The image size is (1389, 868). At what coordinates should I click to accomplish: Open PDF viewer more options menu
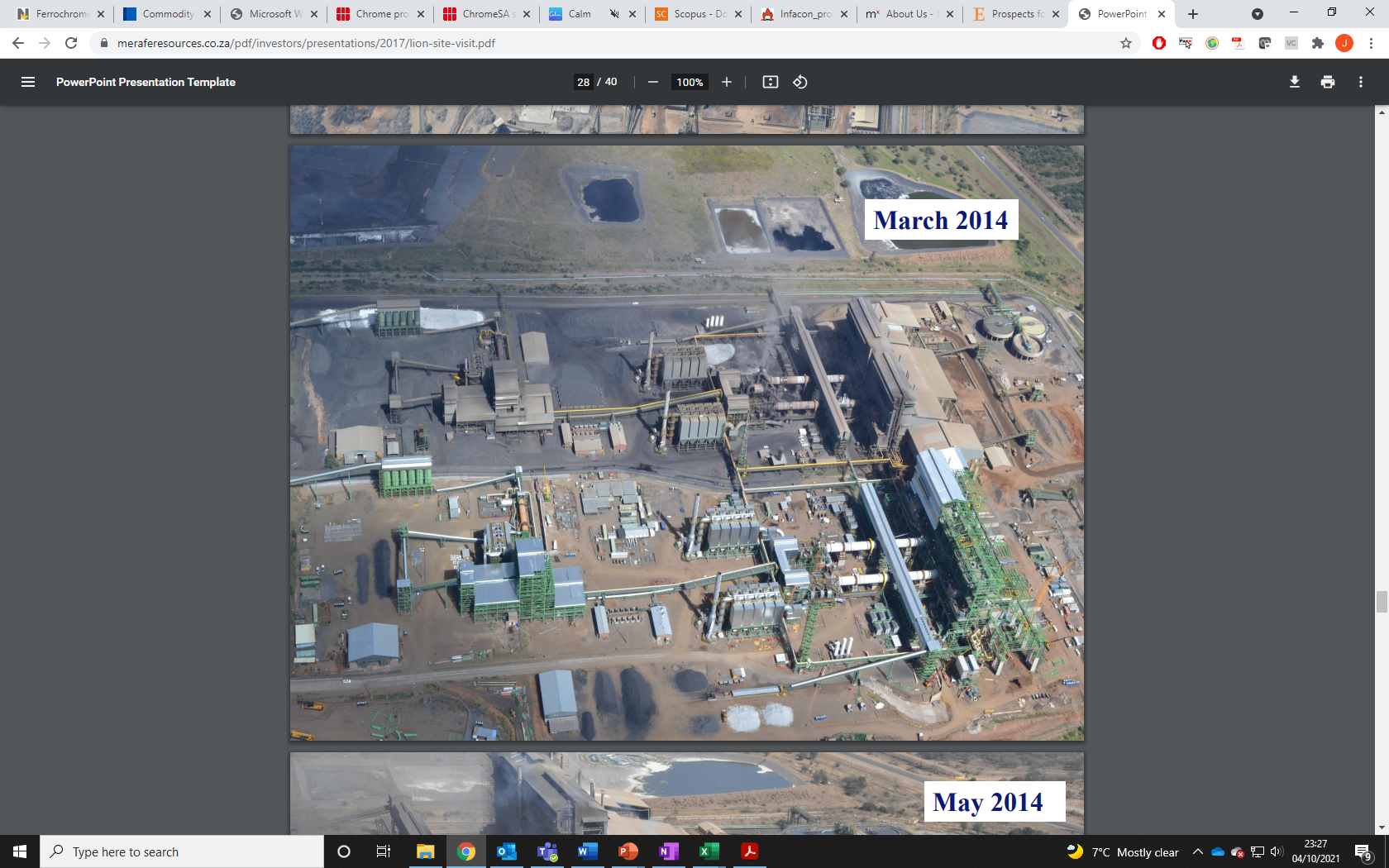(x=1361, y=82)
